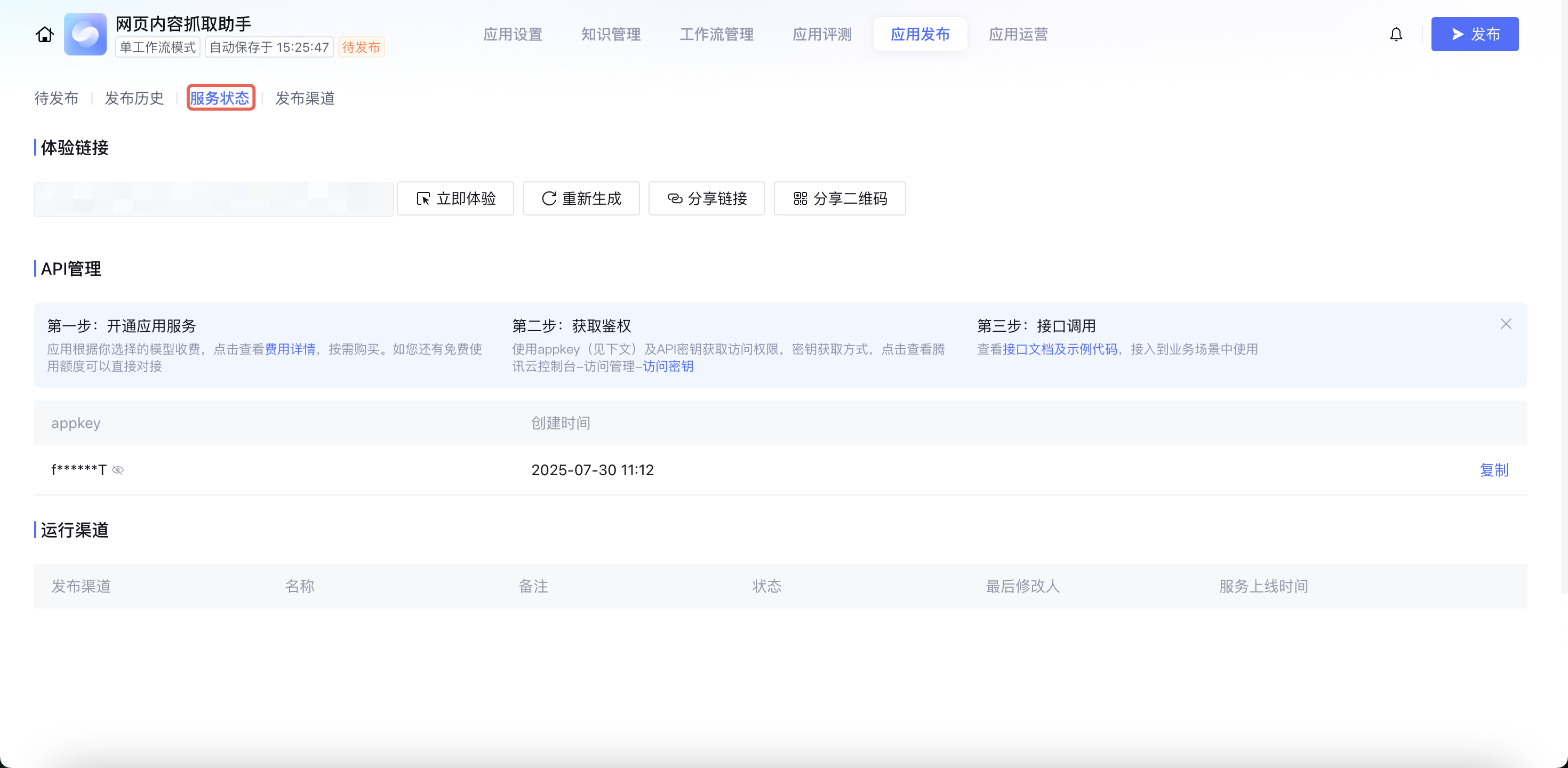The height and width of the screenshot is (768, 1568).
Task: Click the experience link input field
Action: pyautogui.click(x=213, y=199)
